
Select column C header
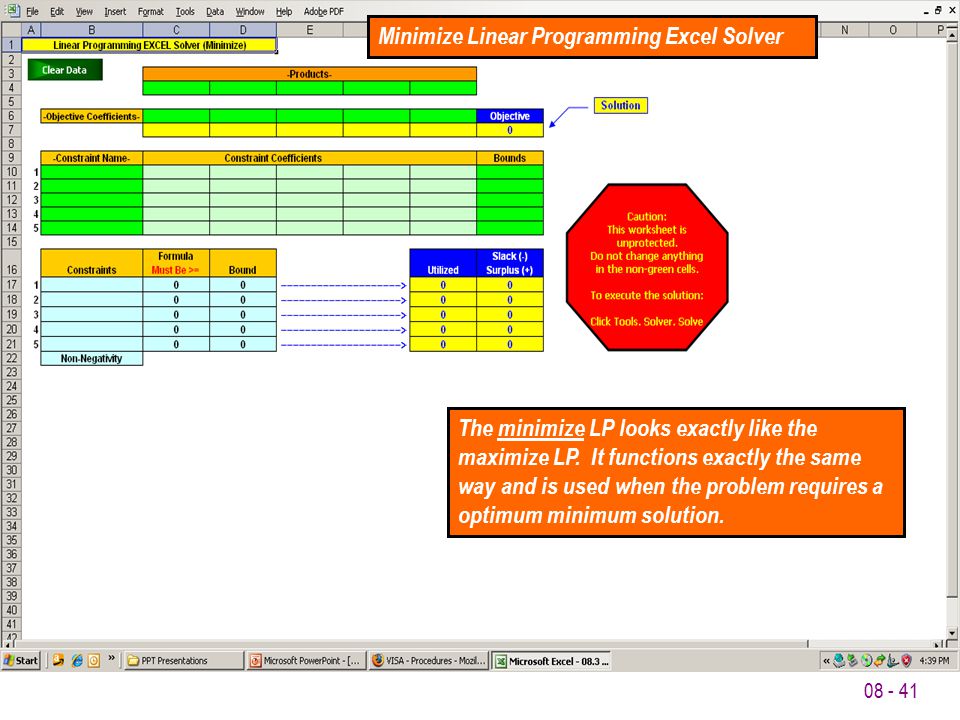176,29
